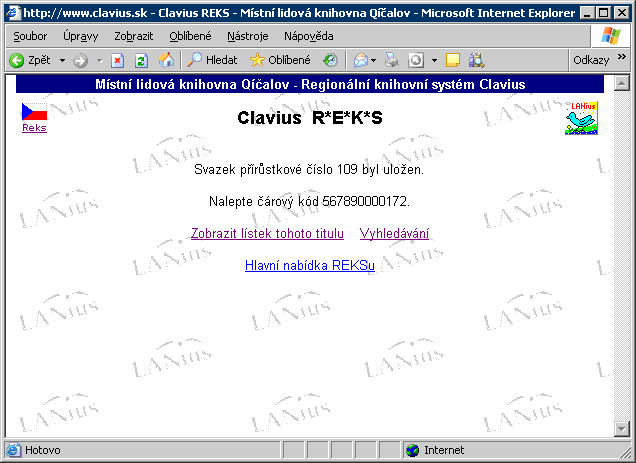
Task: Click the Místní lidová knihovna Qíčalov banner
Action: (310, 84)
